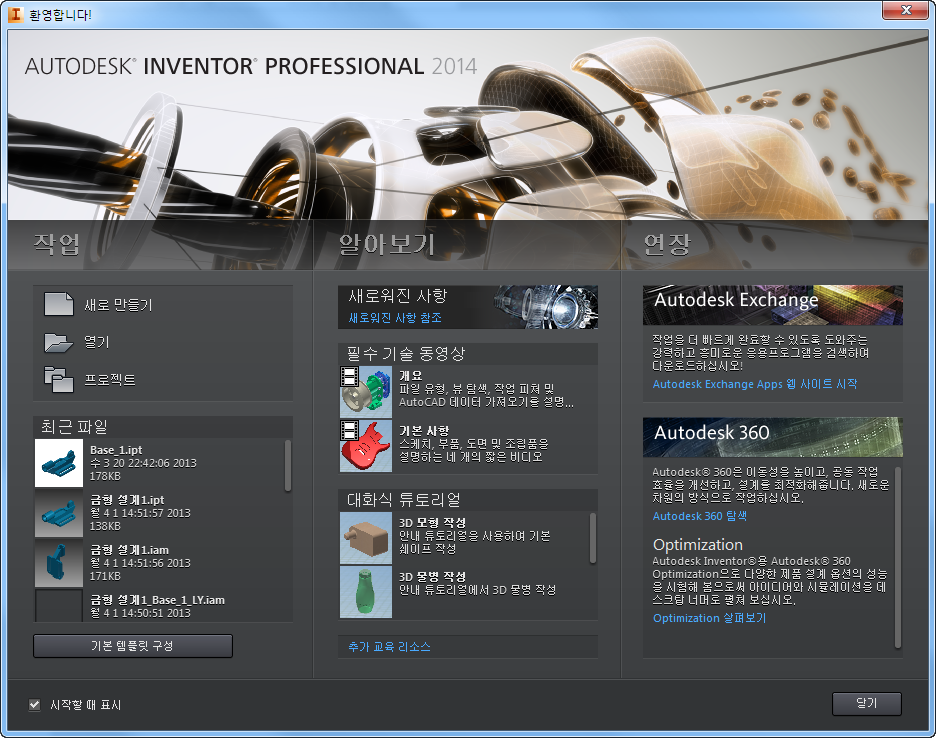Open the Optimization 살펴보기 link
Image resolution: width=936 pixels, height=738 pixels.
[x=709, y=618]
